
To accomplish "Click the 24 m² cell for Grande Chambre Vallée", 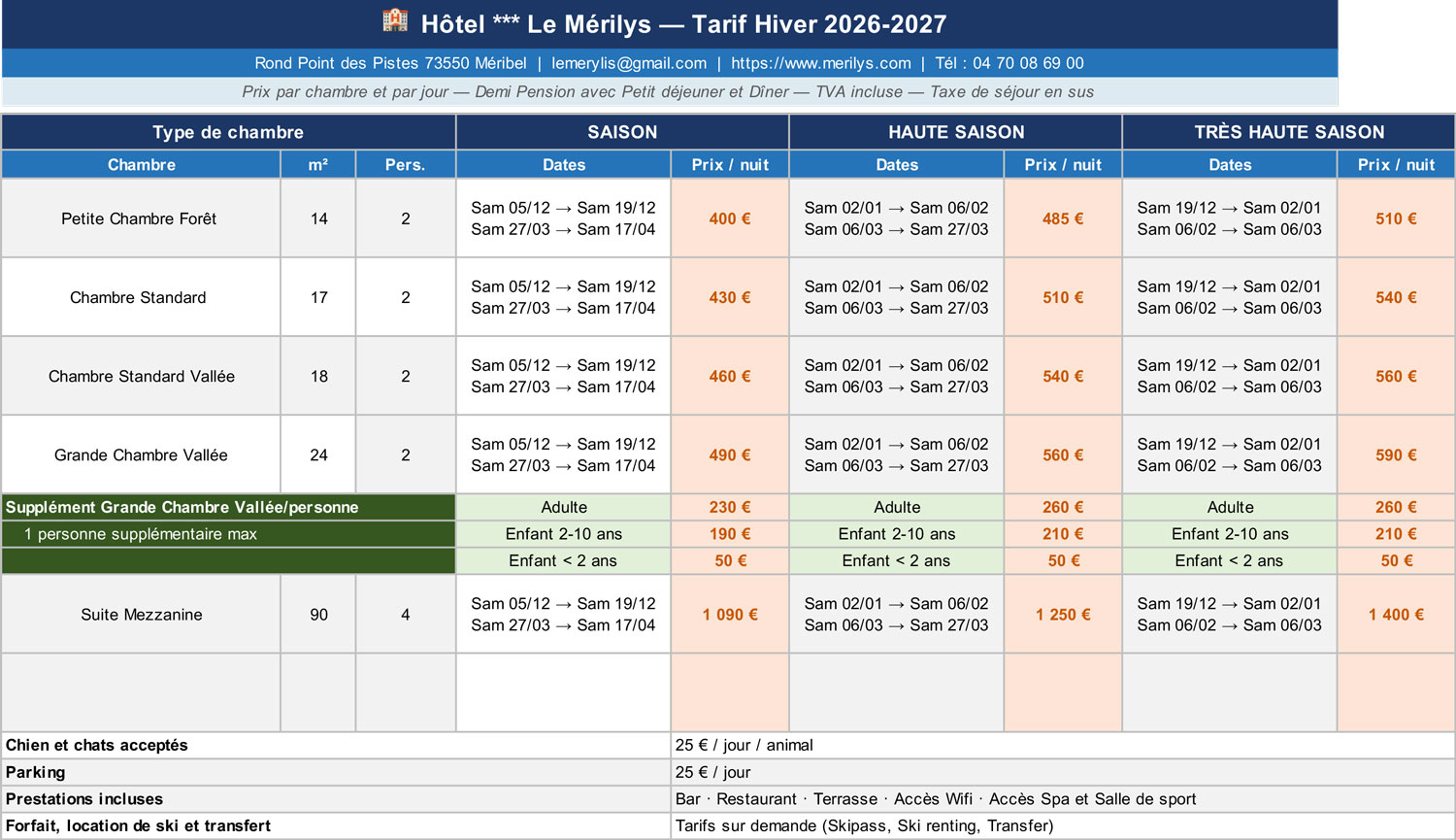I will click(318, 454).
